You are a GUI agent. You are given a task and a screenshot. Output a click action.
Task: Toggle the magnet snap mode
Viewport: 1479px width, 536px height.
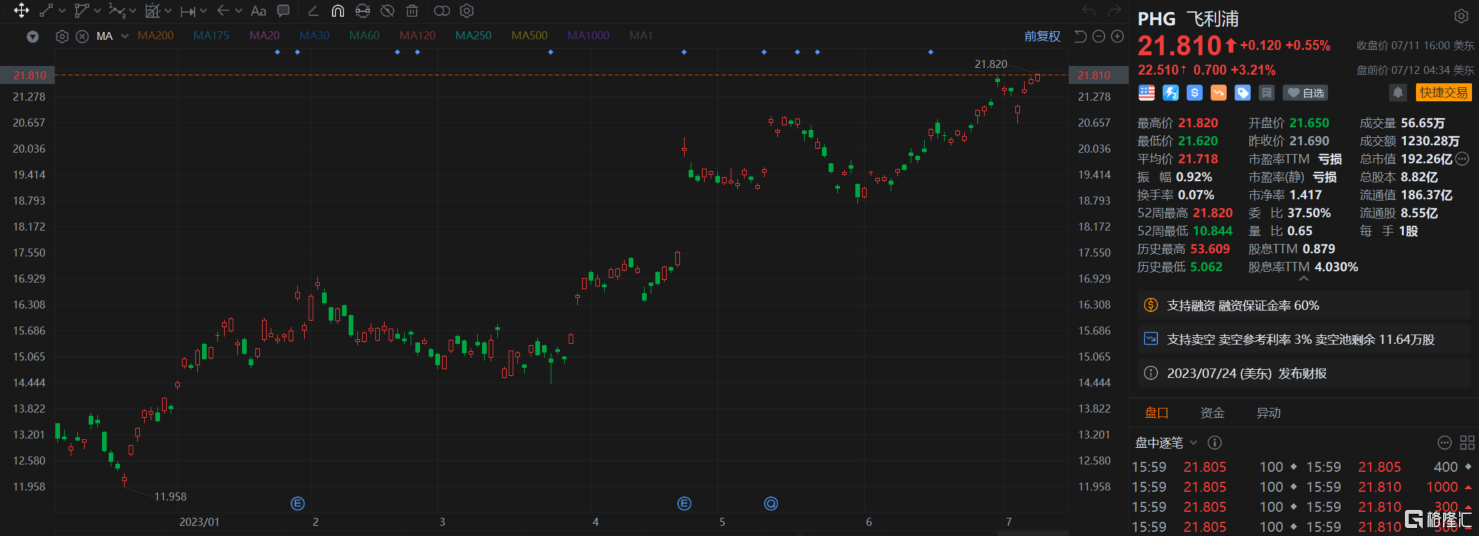click(x=338, y=11)
